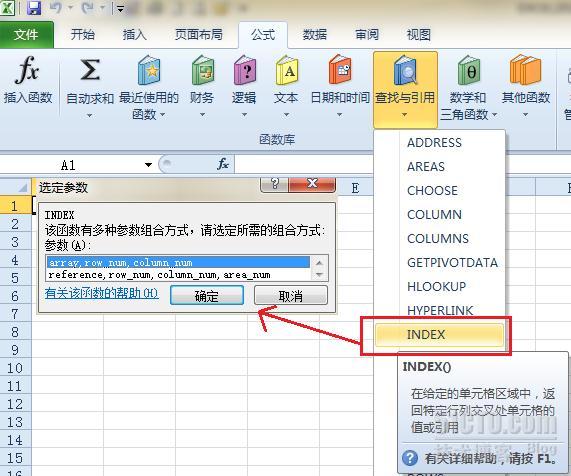
Task: Open the Name Box dropdown arrow
Action: pyautogui.click(x=148, y=165)
